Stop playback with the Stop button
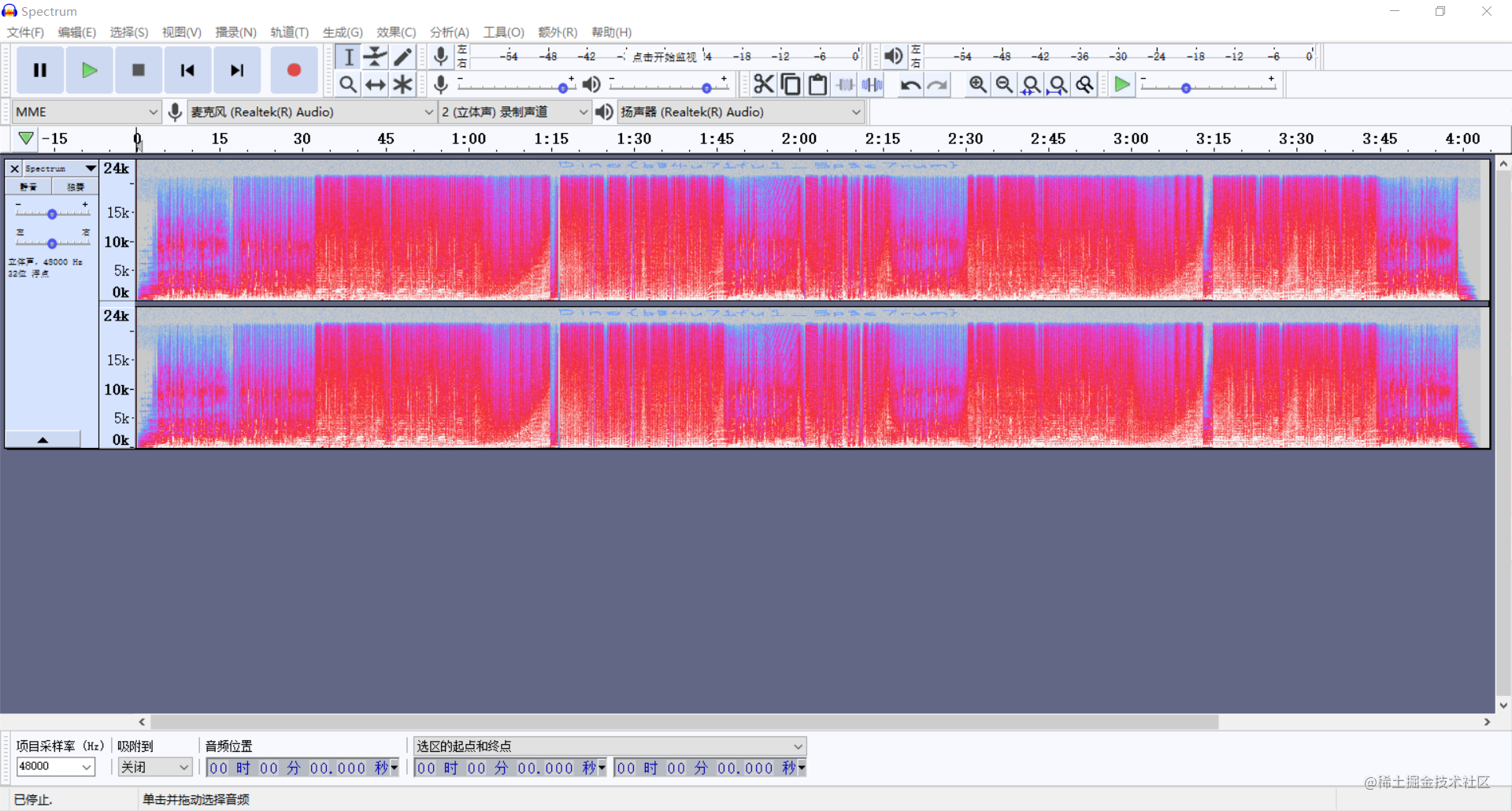Screen dimensions: 1512x811 [x=138, y=70]
